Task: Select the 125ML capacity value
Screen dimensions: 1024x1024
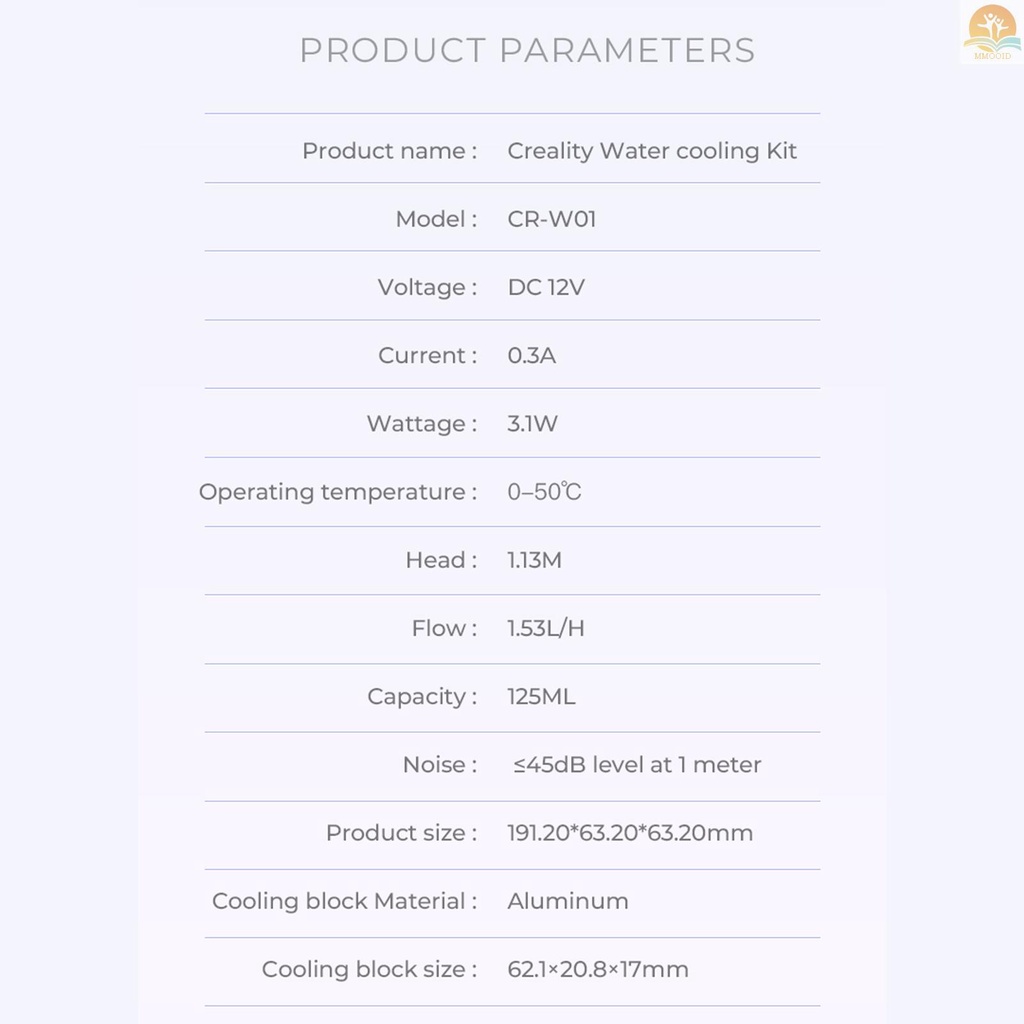Action: [541, 697]
